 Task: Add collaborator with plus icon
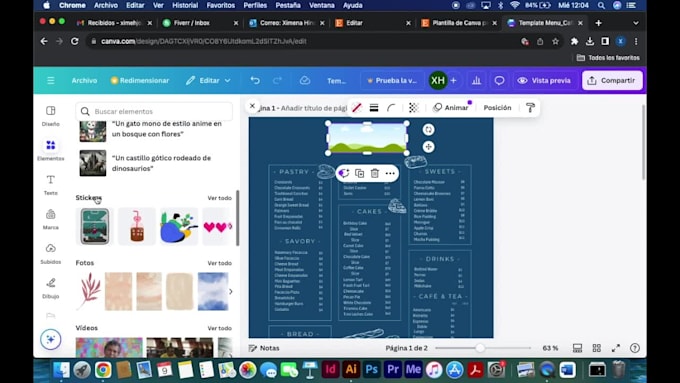click(x=453, y=80)
